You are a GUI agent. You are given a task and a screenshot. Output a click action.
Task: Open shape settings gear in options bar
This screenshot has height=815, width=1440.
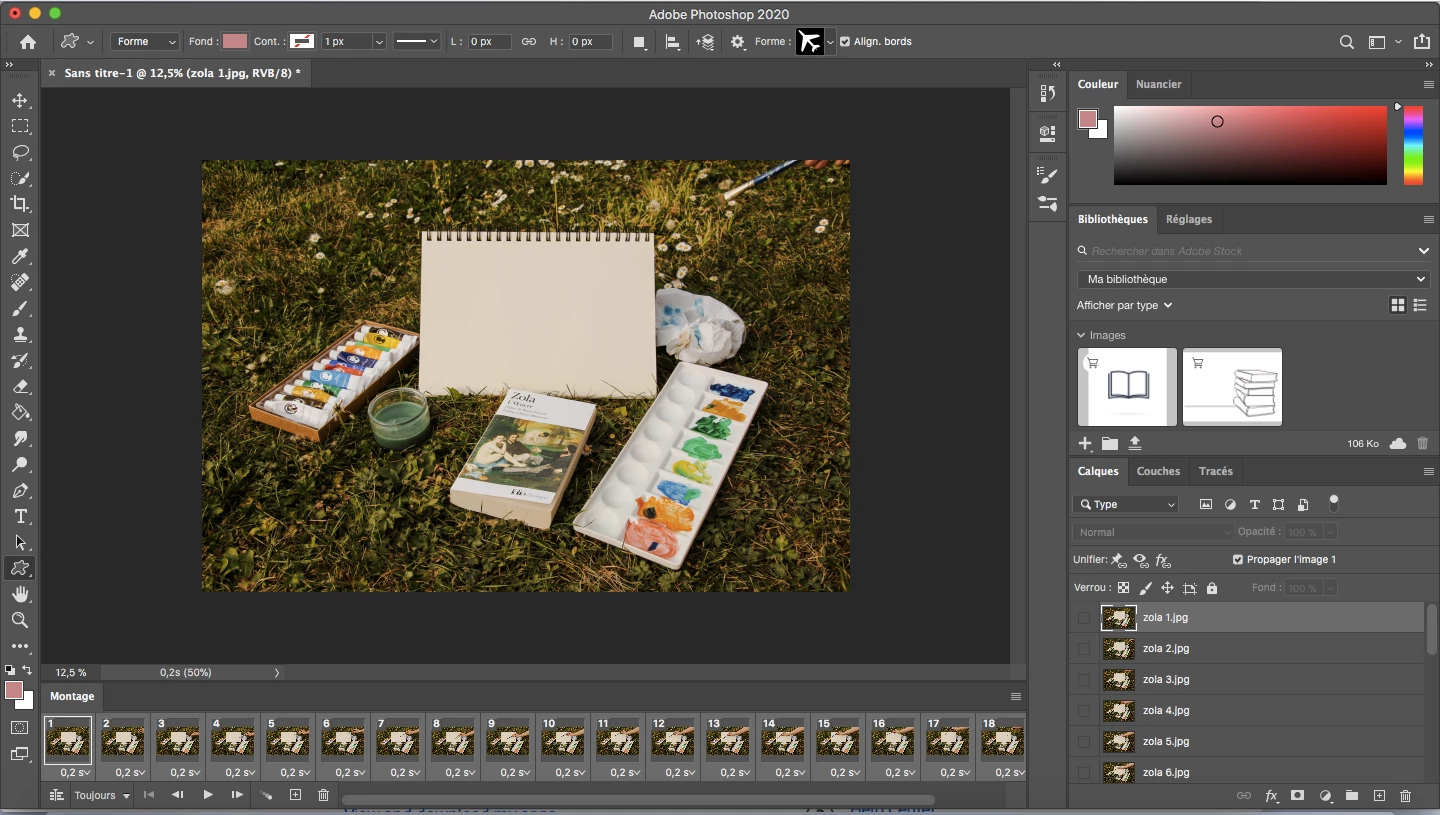coord(738,42)
